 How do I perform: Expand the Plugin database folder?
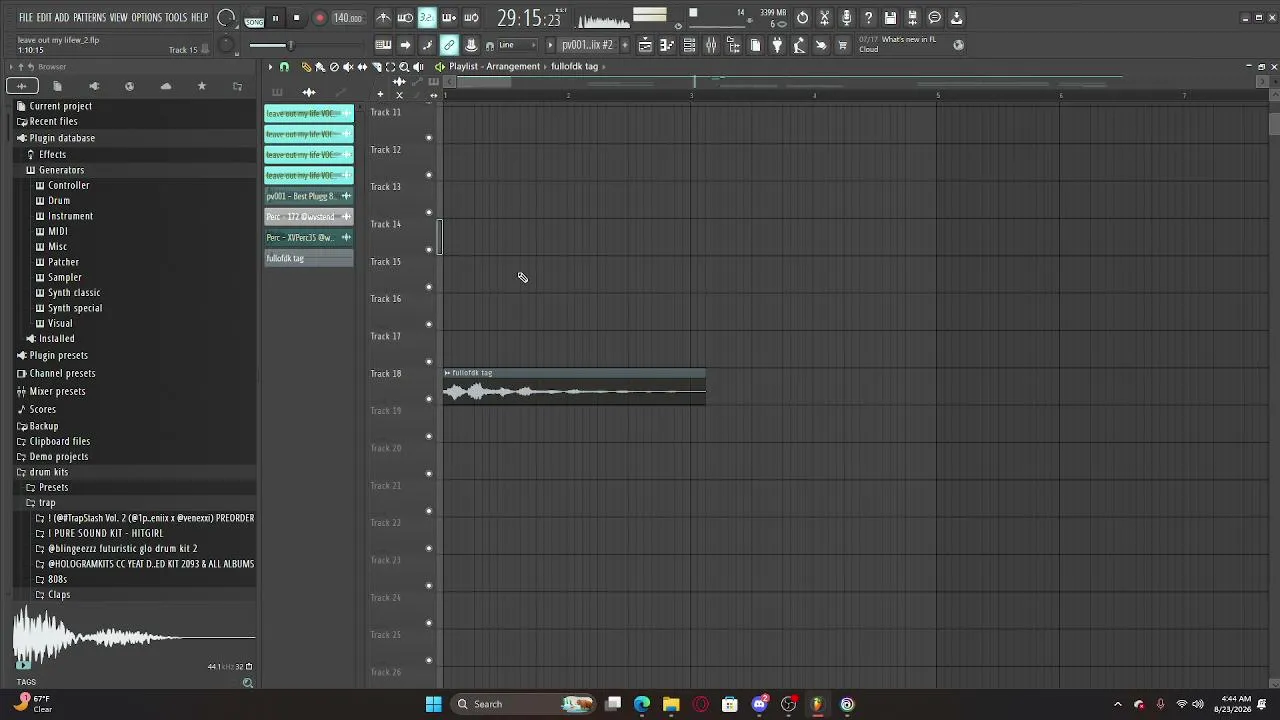(62, 138)
